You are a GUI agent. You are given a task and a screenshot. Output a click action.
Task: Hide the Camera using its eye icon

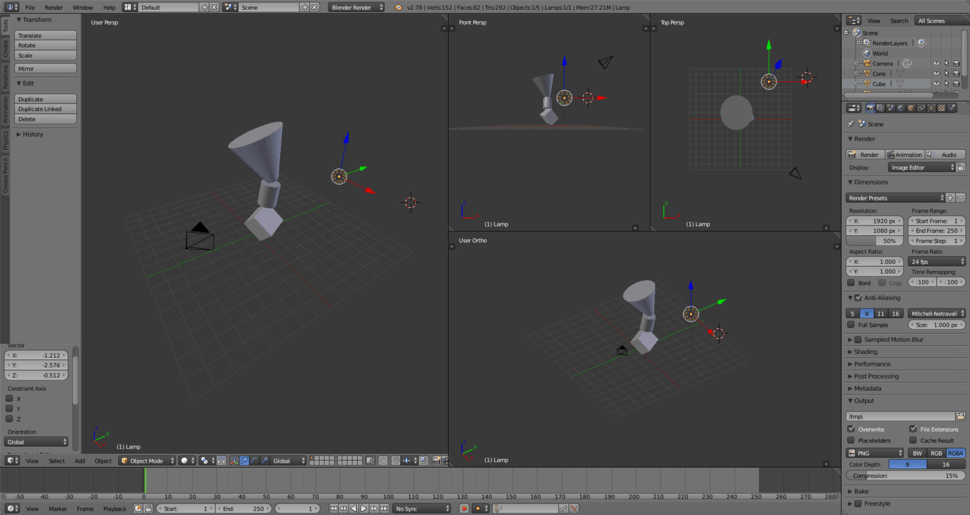(936, 63)
